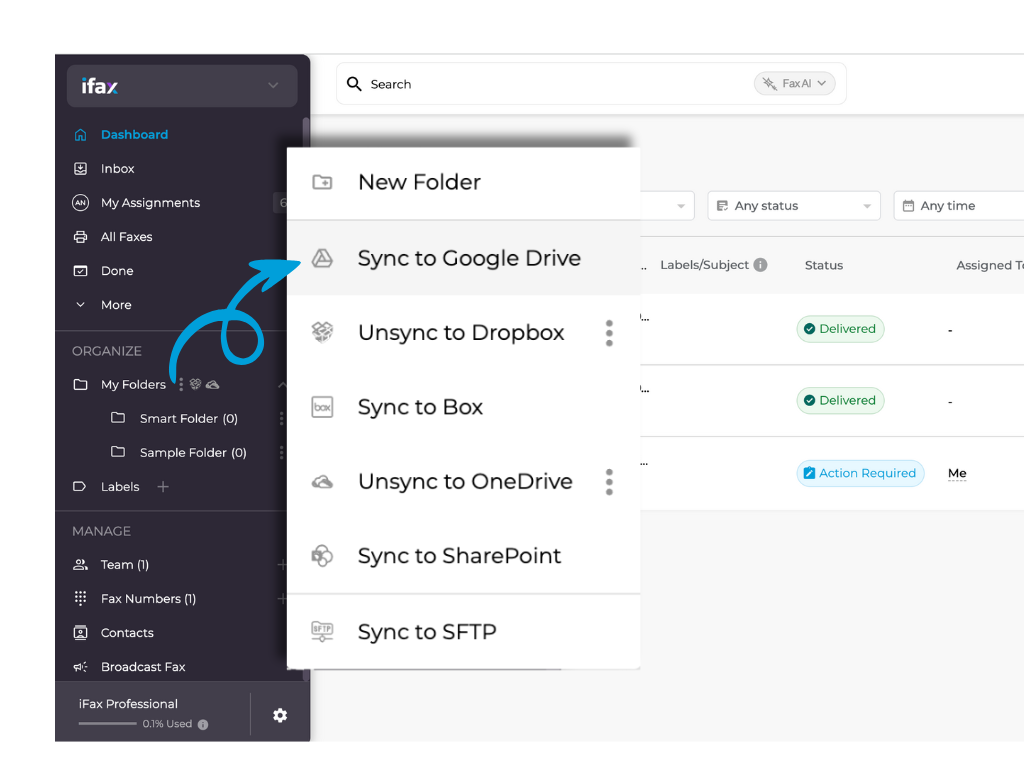Expand the More sidebar section
The image size is (1024, 768).
click(116, 304)
